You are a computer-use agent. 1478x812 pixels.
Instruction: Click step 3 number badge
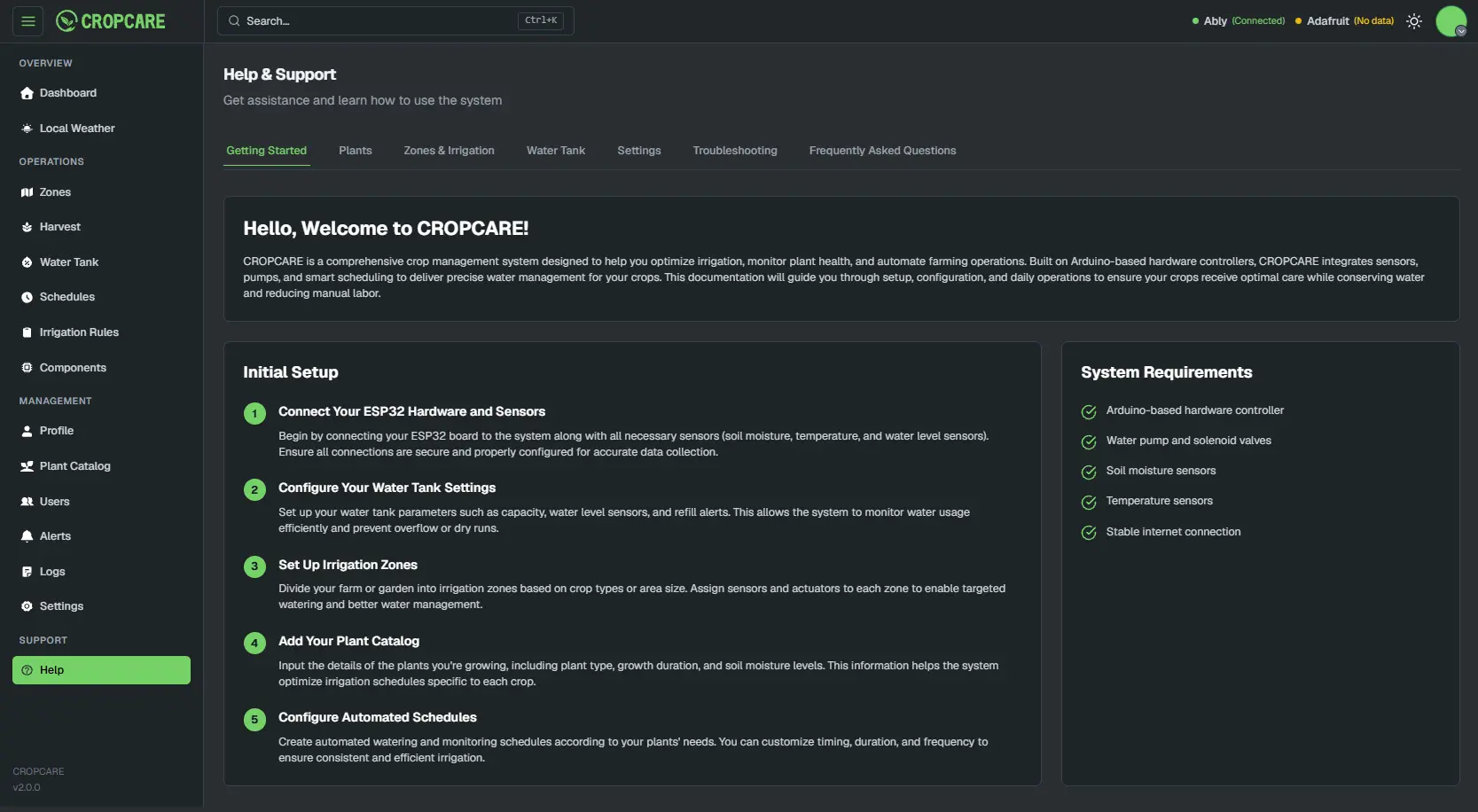pos(254,566)
